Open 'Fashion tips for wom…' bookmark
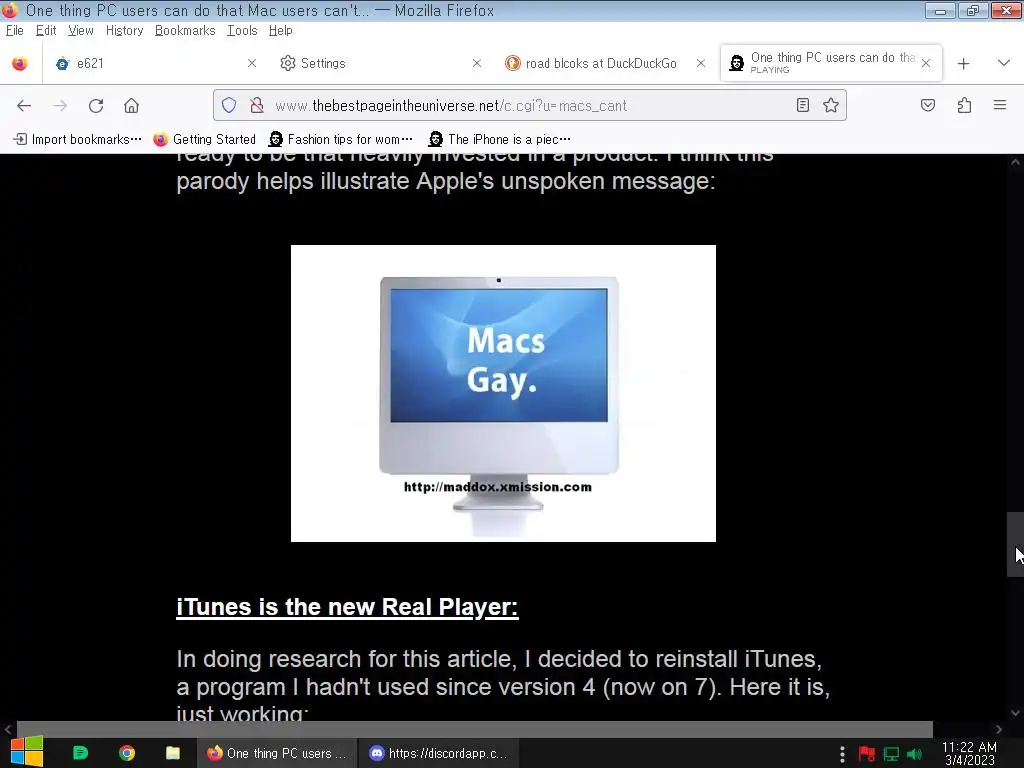Screen dimensions: 1024x768 coord(341,139)
